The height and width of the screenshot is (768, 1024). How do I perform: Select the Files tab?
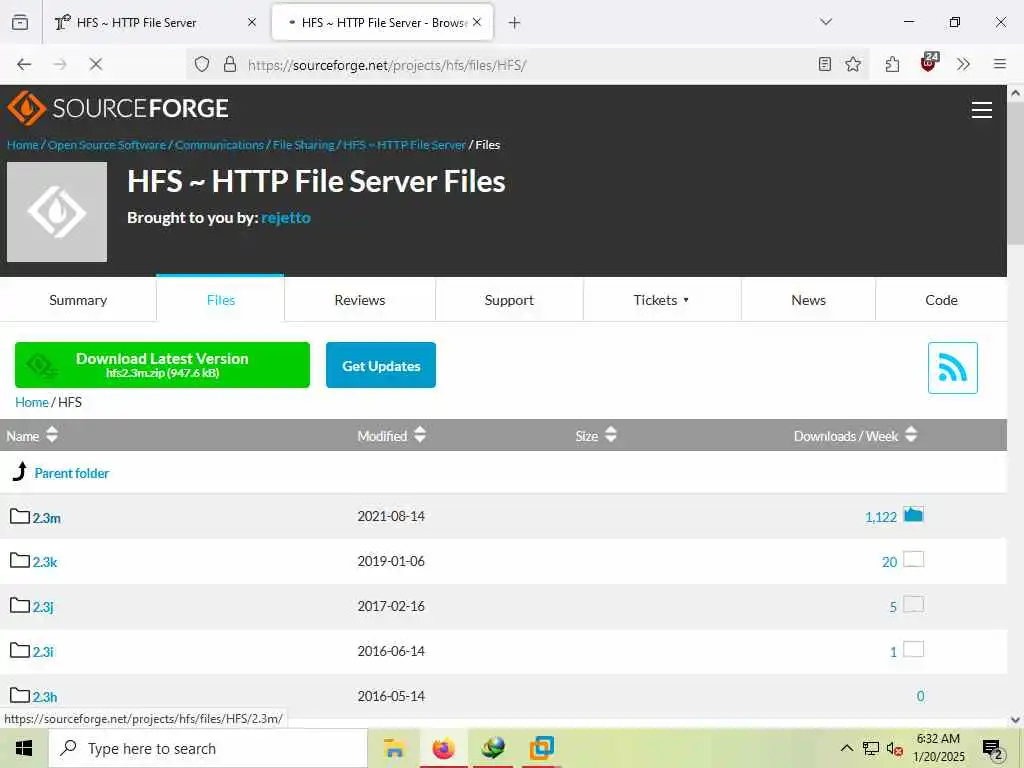pos(221,300)
